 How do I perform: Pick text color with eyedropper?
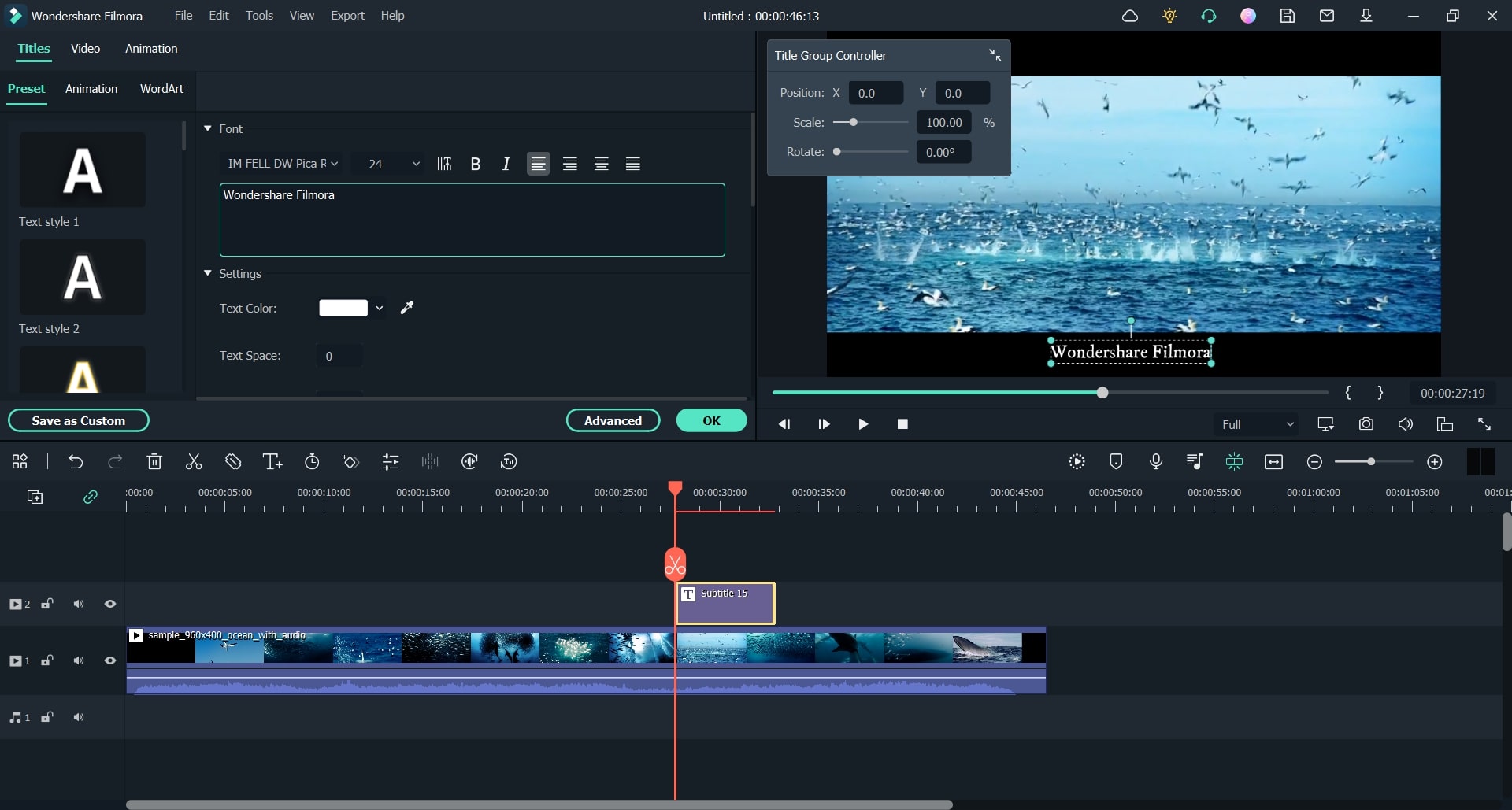coord(407,308)
